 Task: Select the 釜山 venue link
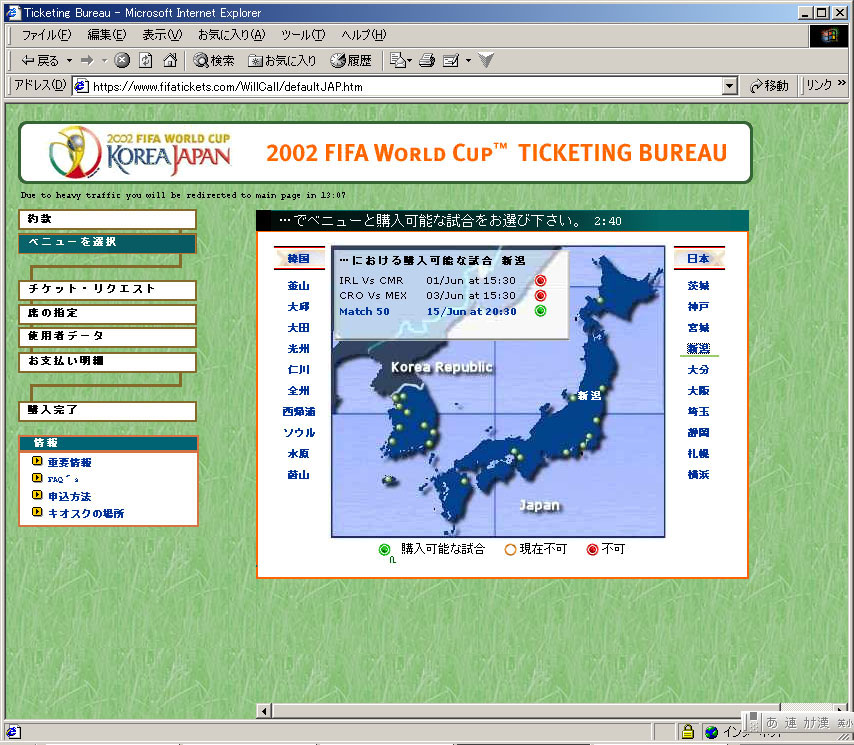point(298,285)
